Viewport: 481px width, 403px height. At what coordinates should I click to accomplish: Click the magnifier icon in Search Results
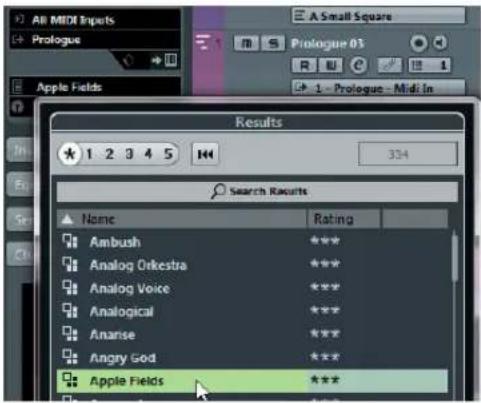click(218, 191)
